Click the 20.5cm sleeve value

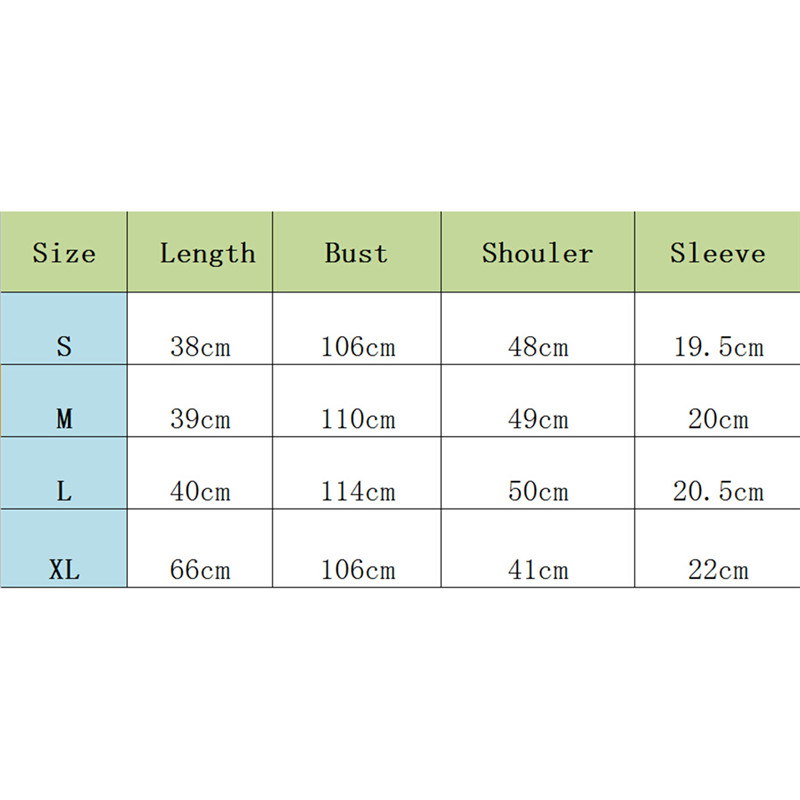click(x=718, y=491)
